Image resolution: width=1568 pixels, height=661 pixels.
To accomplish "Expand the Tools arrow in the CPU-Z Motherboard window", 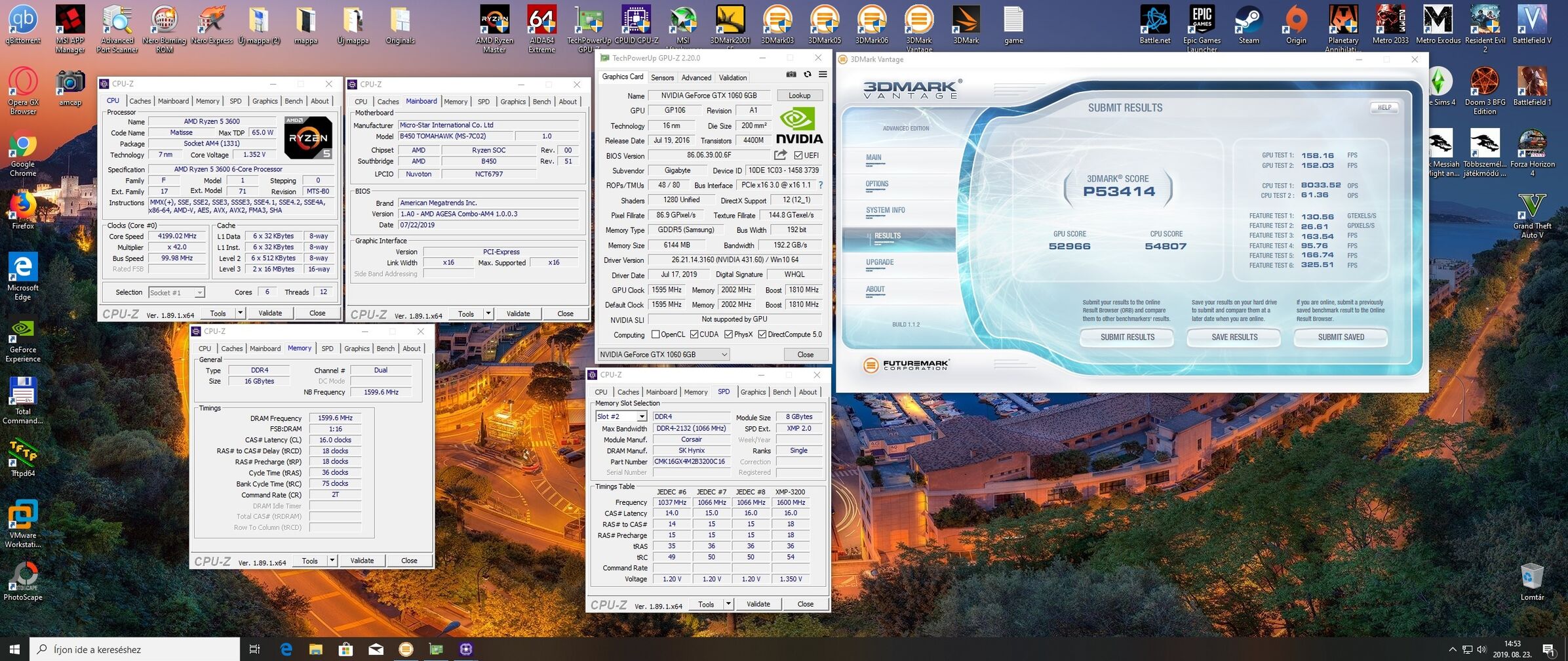I will click(x=488, y=314).
